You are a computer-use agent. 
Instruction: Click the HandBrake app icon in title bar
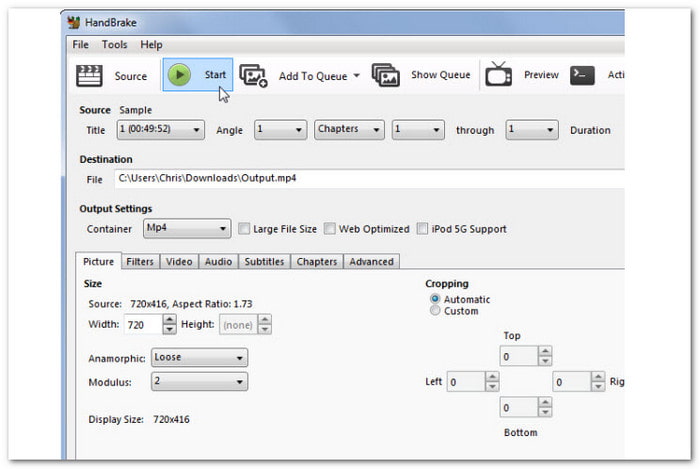73,21
